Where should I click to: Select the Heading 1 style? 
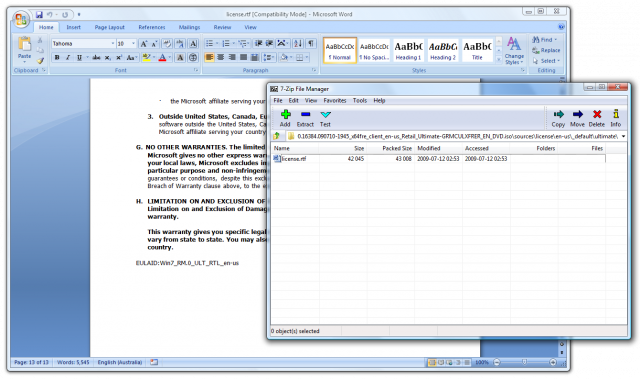point(408,50)
